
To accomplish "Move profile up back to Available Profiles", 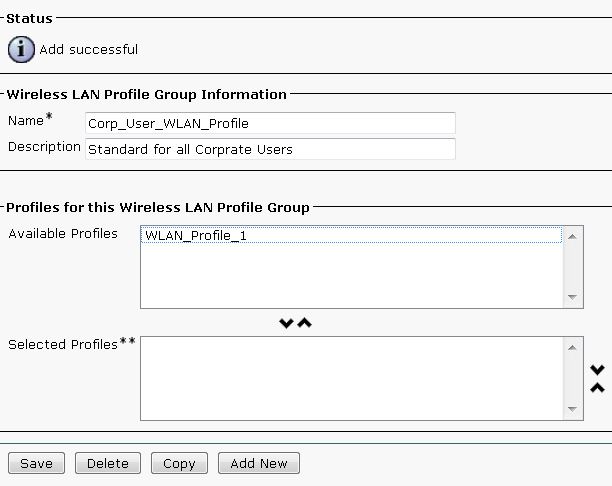I will point(305,323).
